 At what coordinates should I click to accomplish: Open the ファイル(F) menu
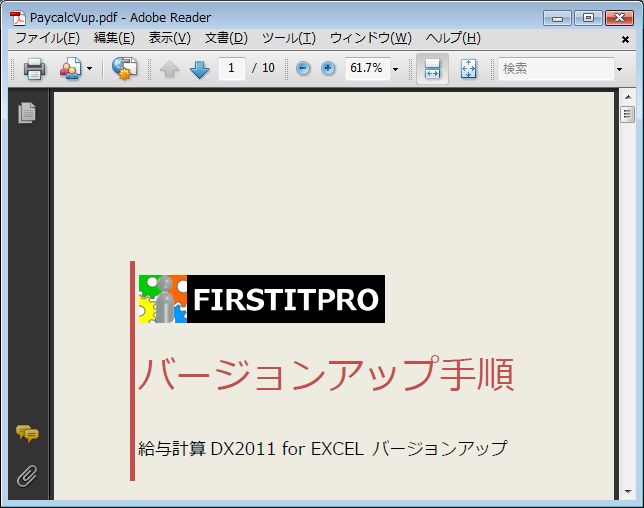click(48, 38)
